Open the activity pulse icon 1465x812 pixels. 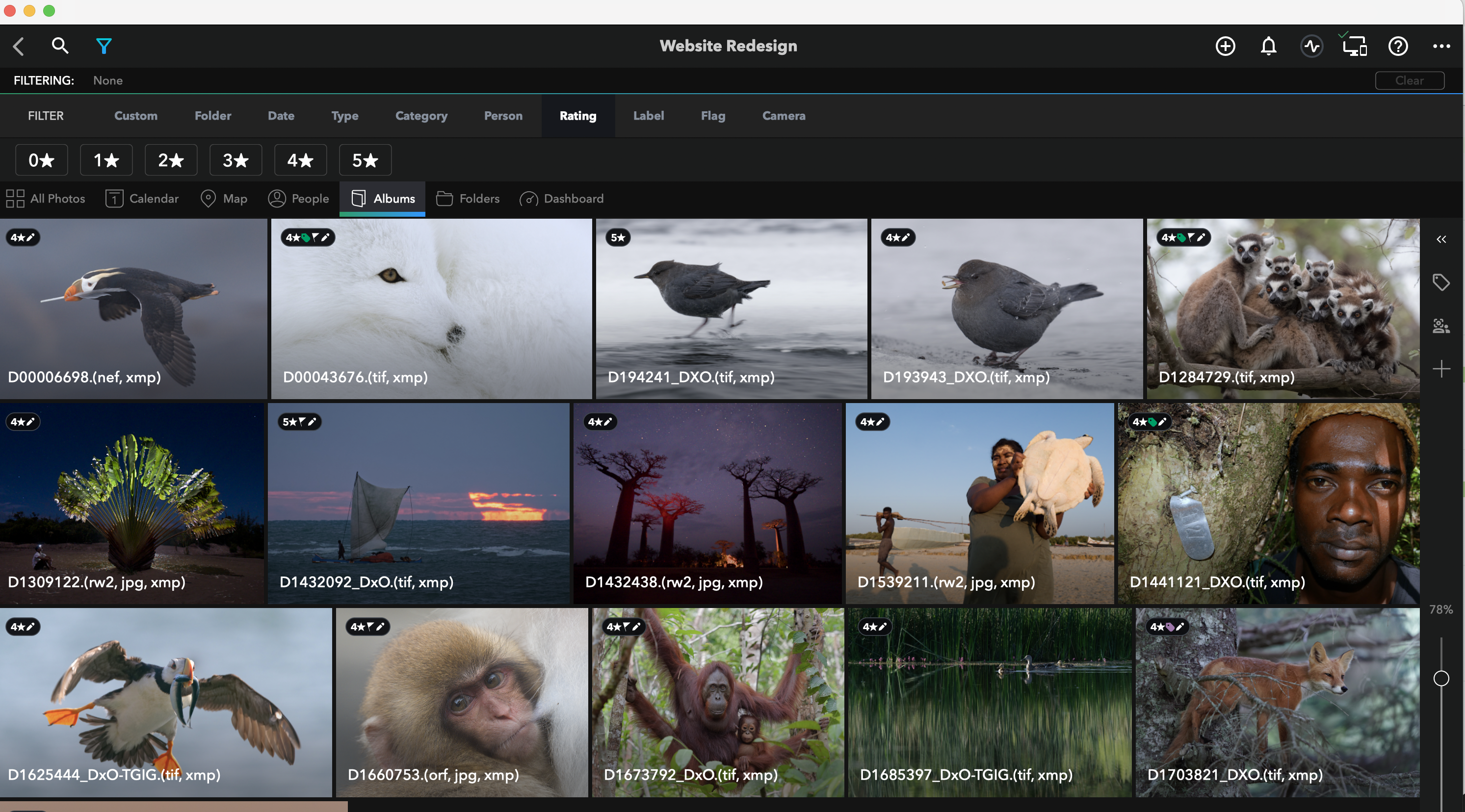[1311, 46]
